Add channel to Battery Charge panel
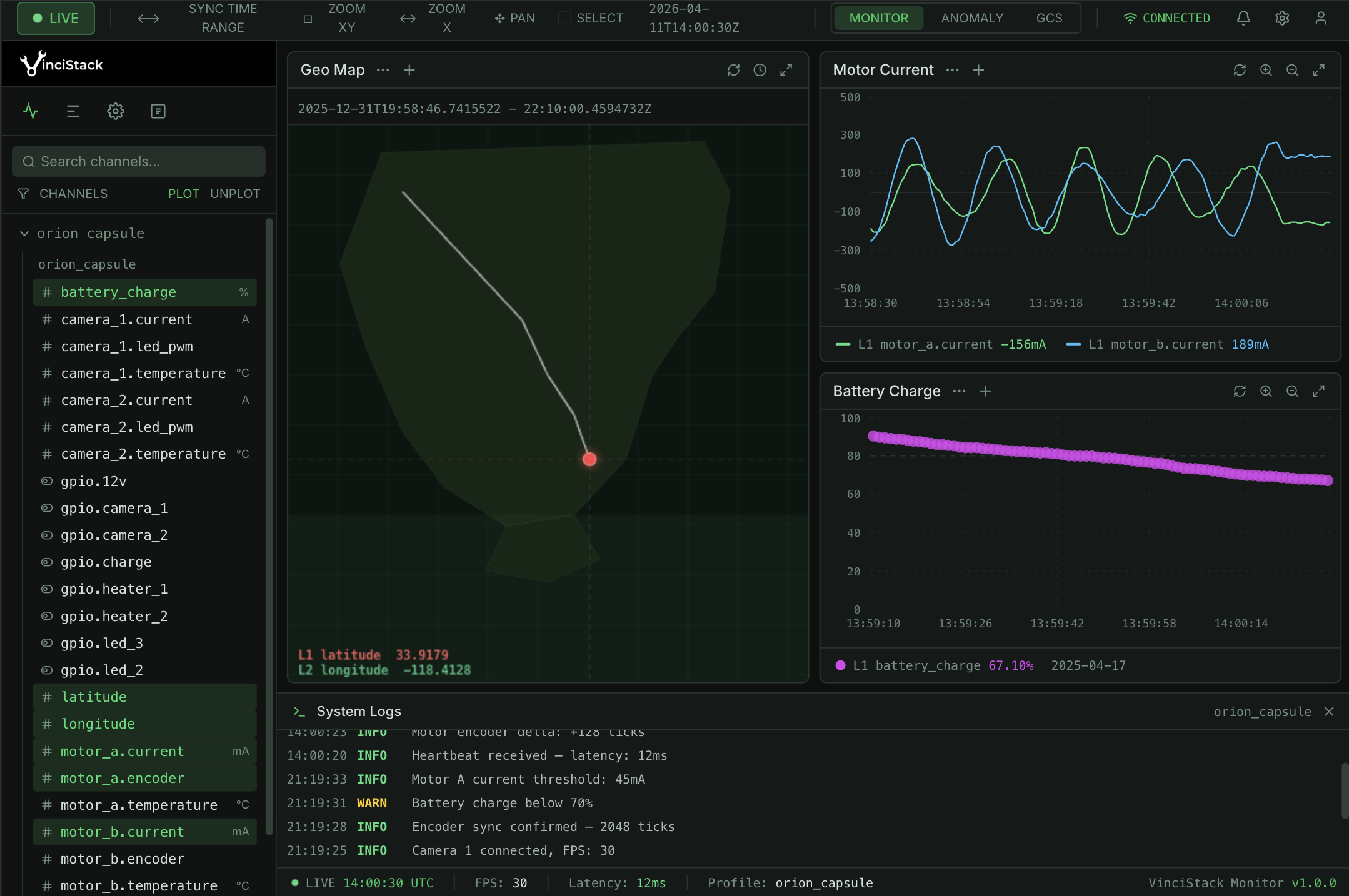 point(986,391)
